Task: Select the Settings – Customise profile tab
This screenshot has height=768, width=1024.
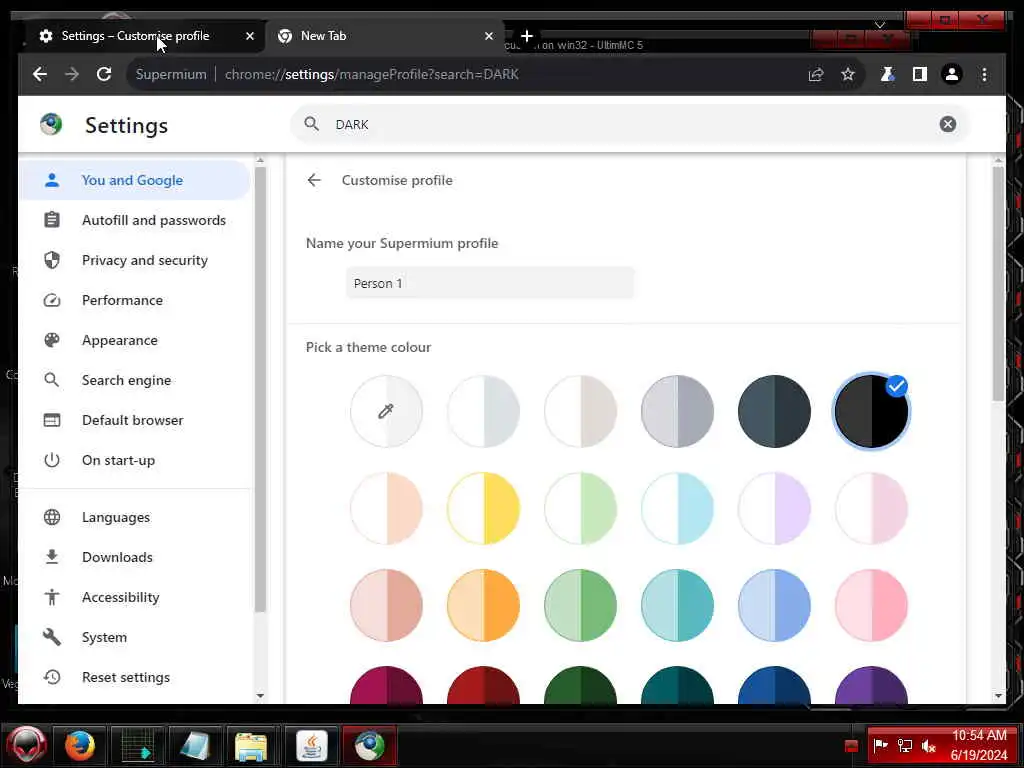Action: point(144,36)
